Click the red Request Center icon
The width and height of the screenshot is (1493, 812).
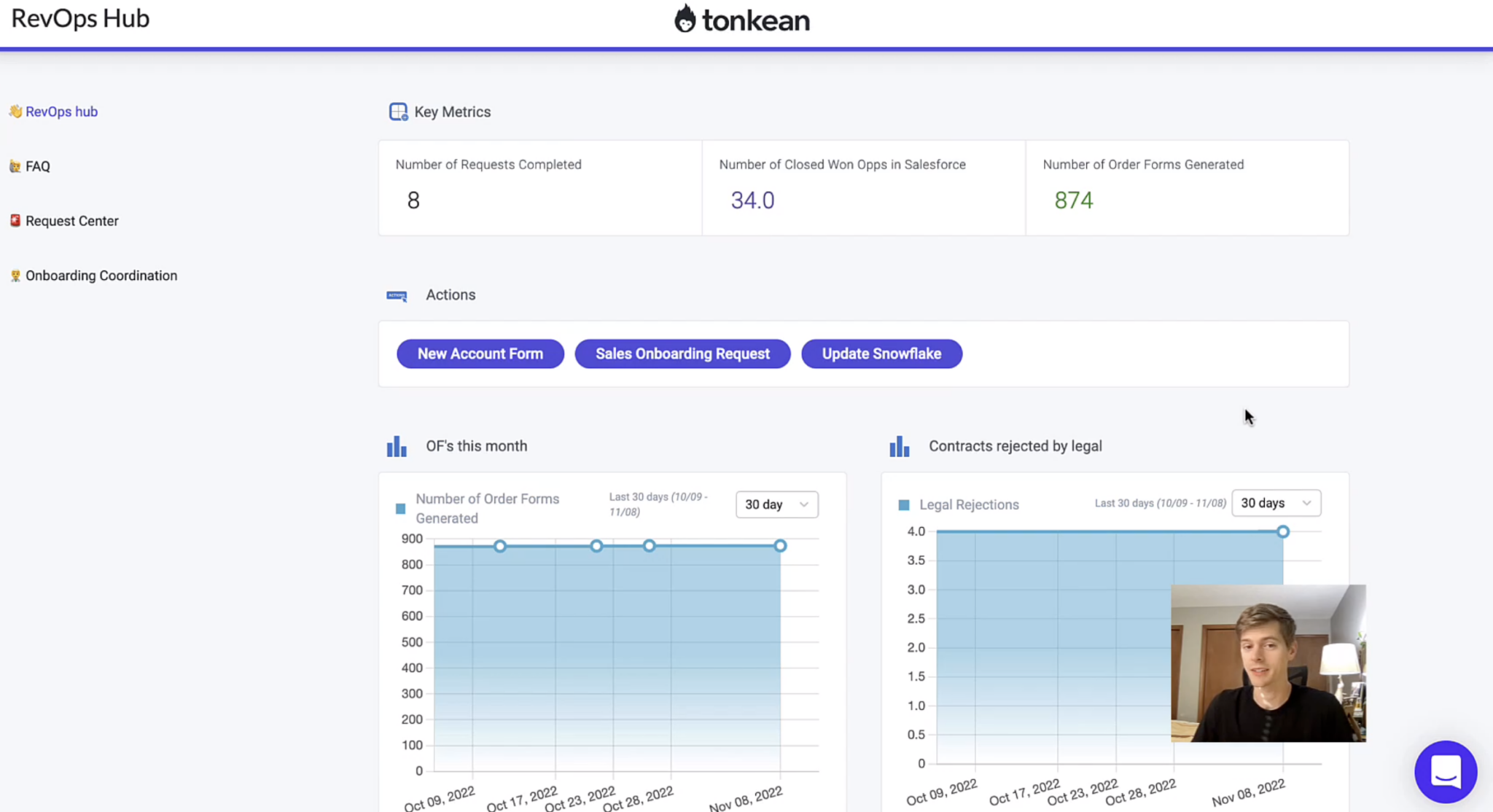pyautogui.click(x=15, y=220)
